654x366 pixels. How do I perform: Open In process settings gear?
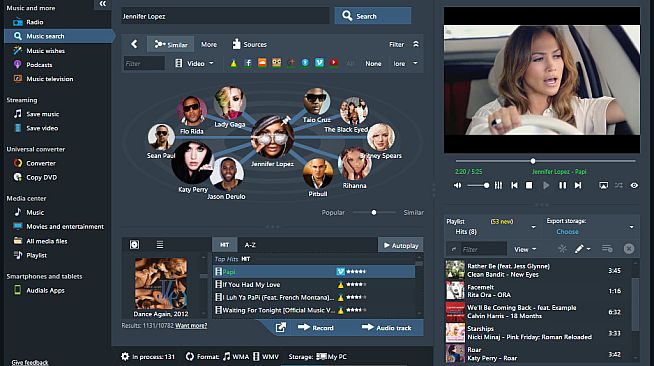coord(125,356)
